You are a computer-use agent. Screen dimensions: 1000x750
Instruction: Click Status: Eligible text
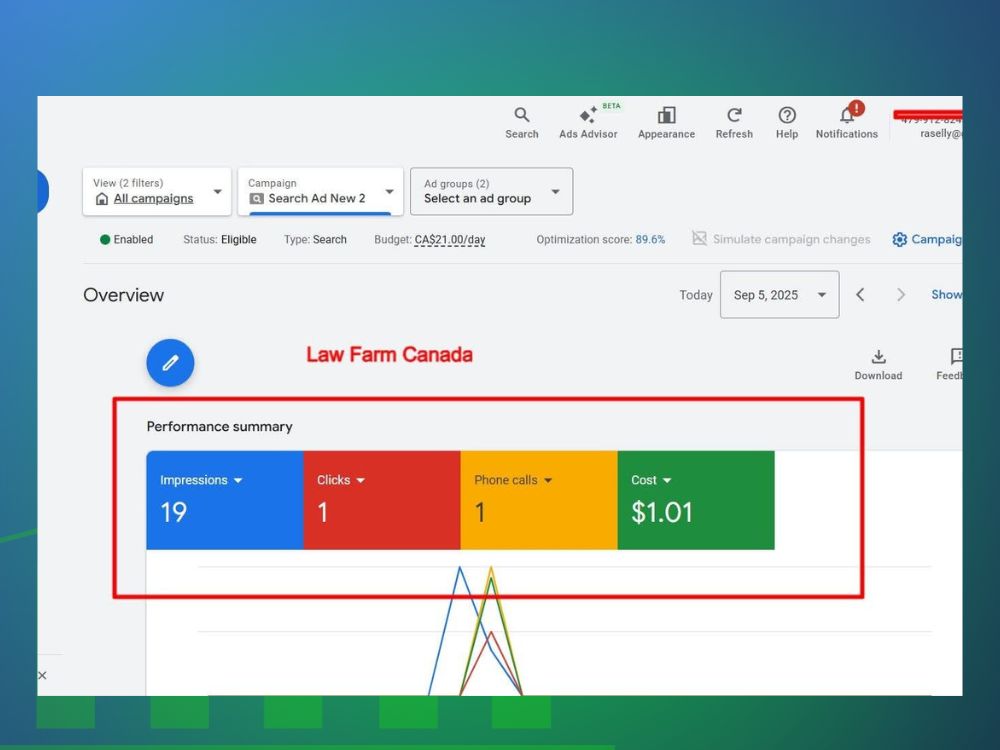[x=219, y=240]
